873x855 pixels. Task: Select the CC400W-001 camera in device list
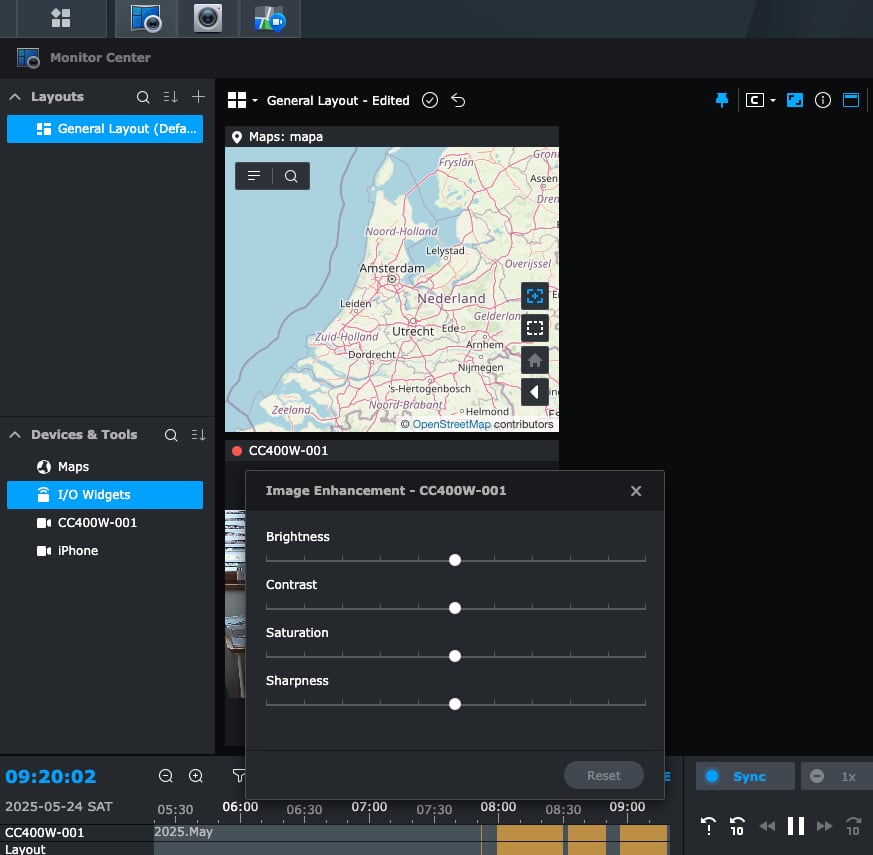coord(97,523)
